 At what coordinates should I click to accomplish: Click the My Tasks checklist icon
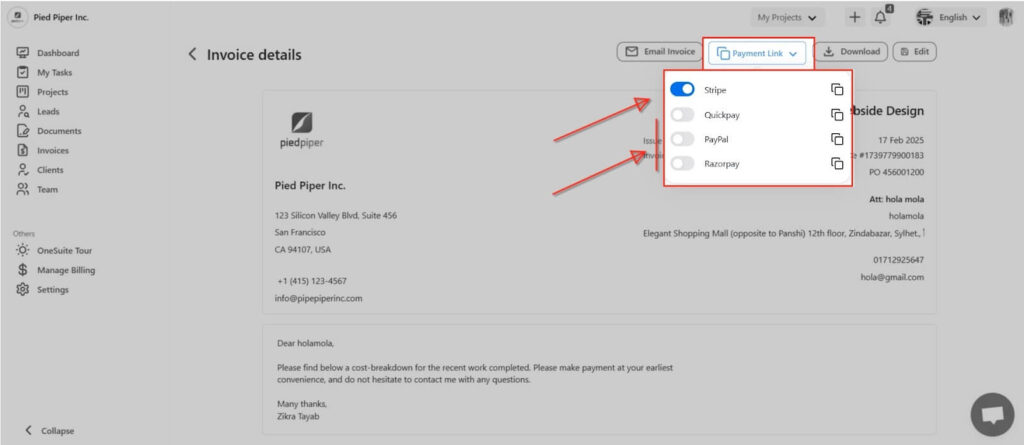tap(23, 73)
